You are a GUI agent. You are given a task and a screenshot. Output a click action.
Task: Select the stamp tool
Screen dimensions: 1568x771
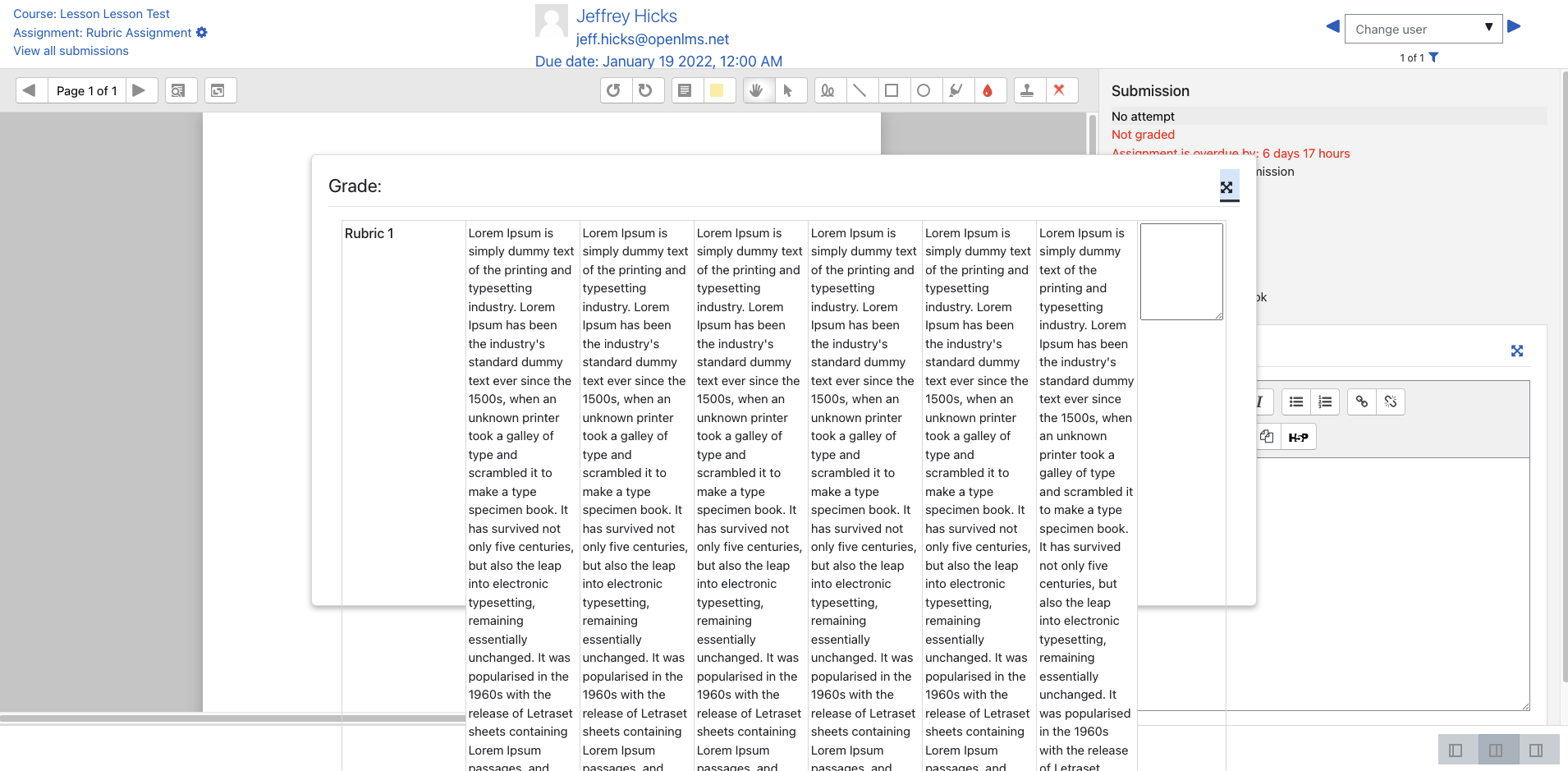pyautogui.click(x=1028, y=90)
